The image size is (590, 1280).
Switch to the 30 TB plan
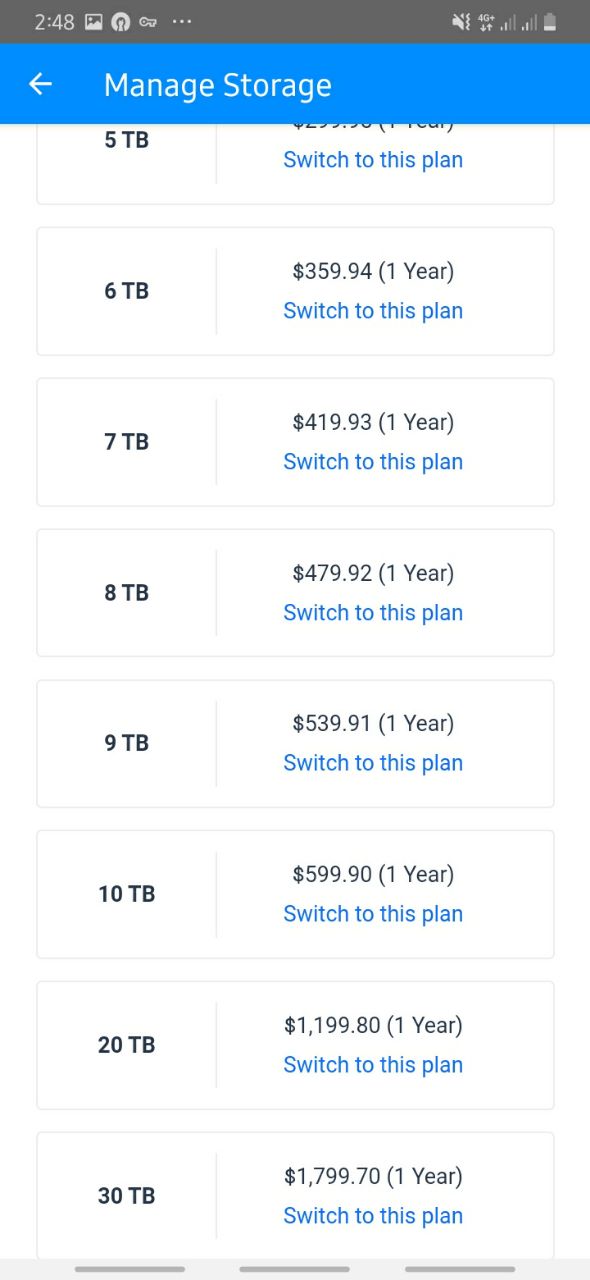pos(373,1216)
